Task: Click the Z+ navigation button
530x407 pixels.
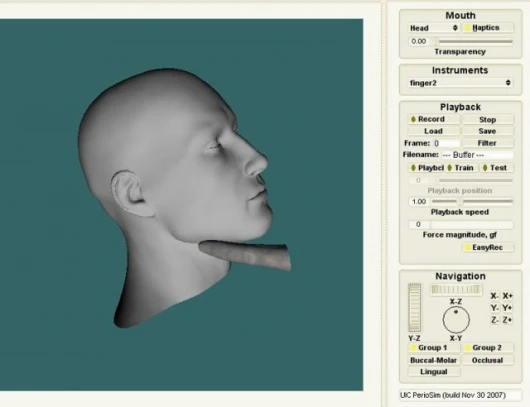Action: (x=507, y=320)
